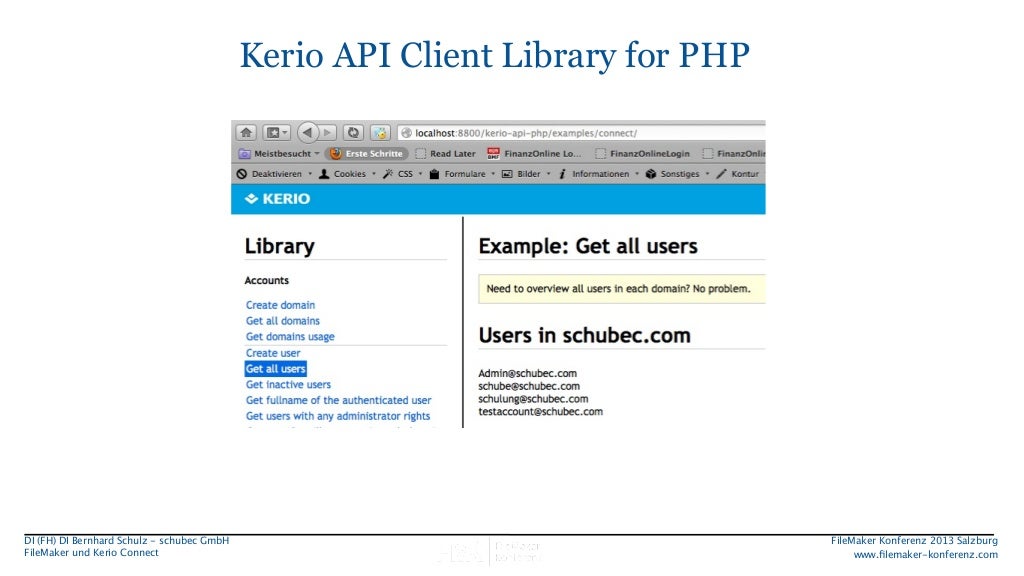Open the Meistbesucht bookmarks folder

279,153
